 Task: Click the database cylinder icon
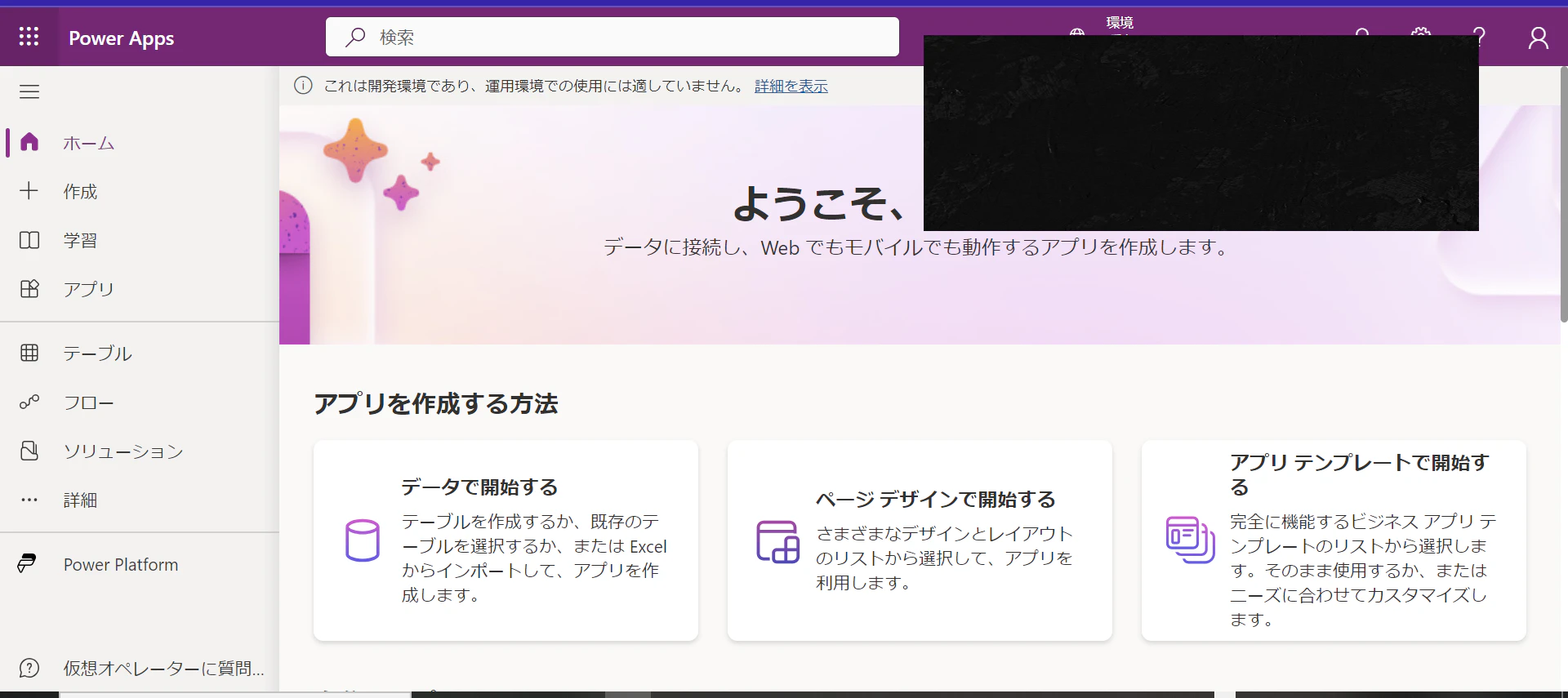click(x=362, y=540)
